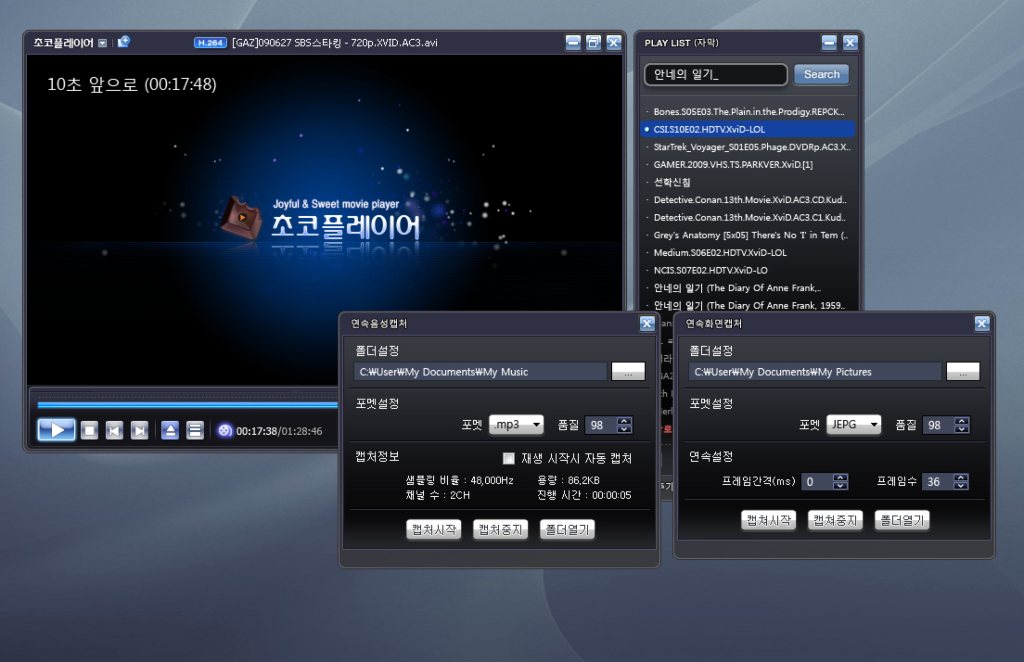The width and height of the screenshot is (1024, 662).
Task: Maximize the 초코플레이어 player window
Action: pos(593,42)
